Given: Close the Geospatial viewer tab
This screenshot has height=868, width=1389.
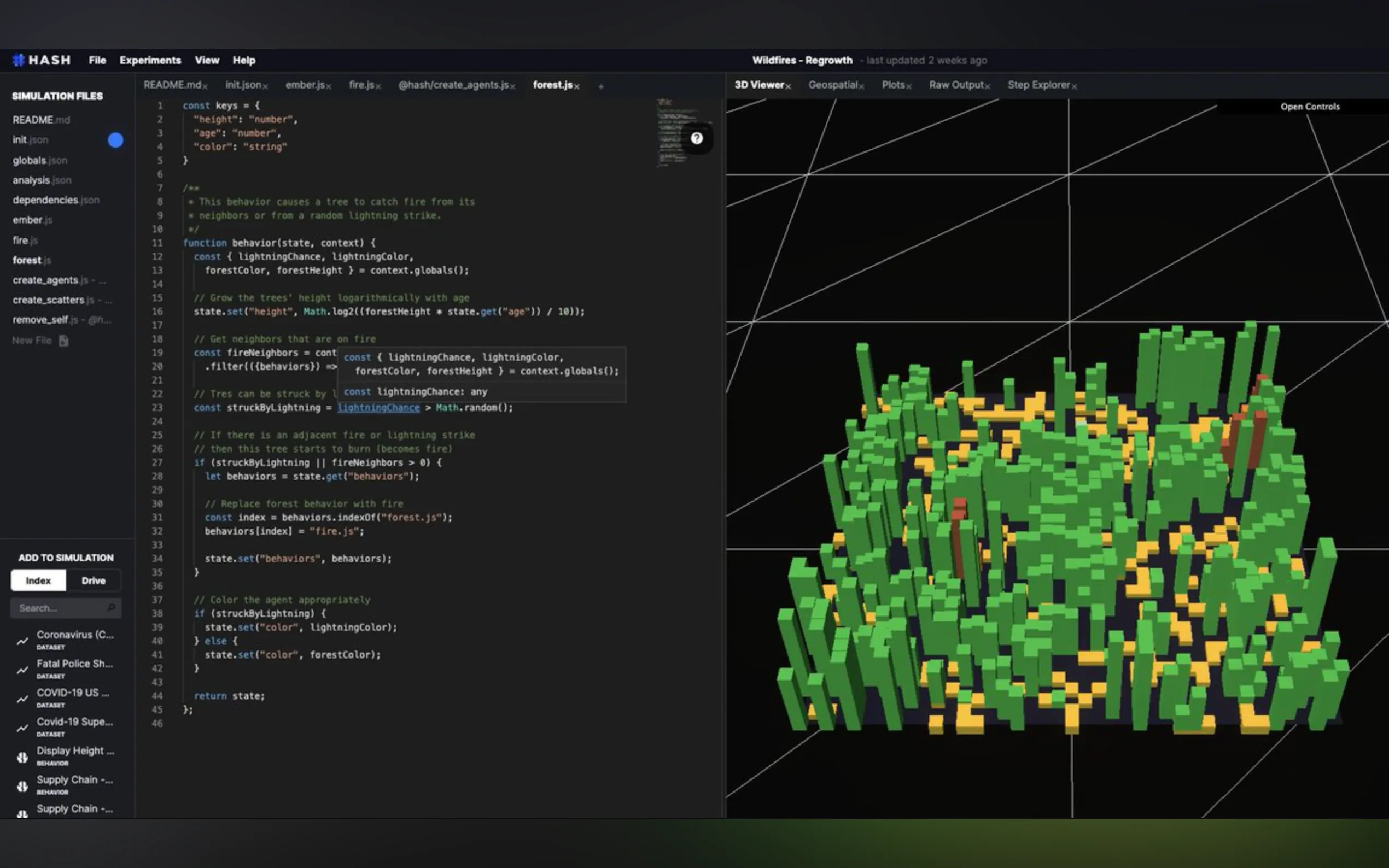Looking at the screenshot, I should (x=861, y=87).
